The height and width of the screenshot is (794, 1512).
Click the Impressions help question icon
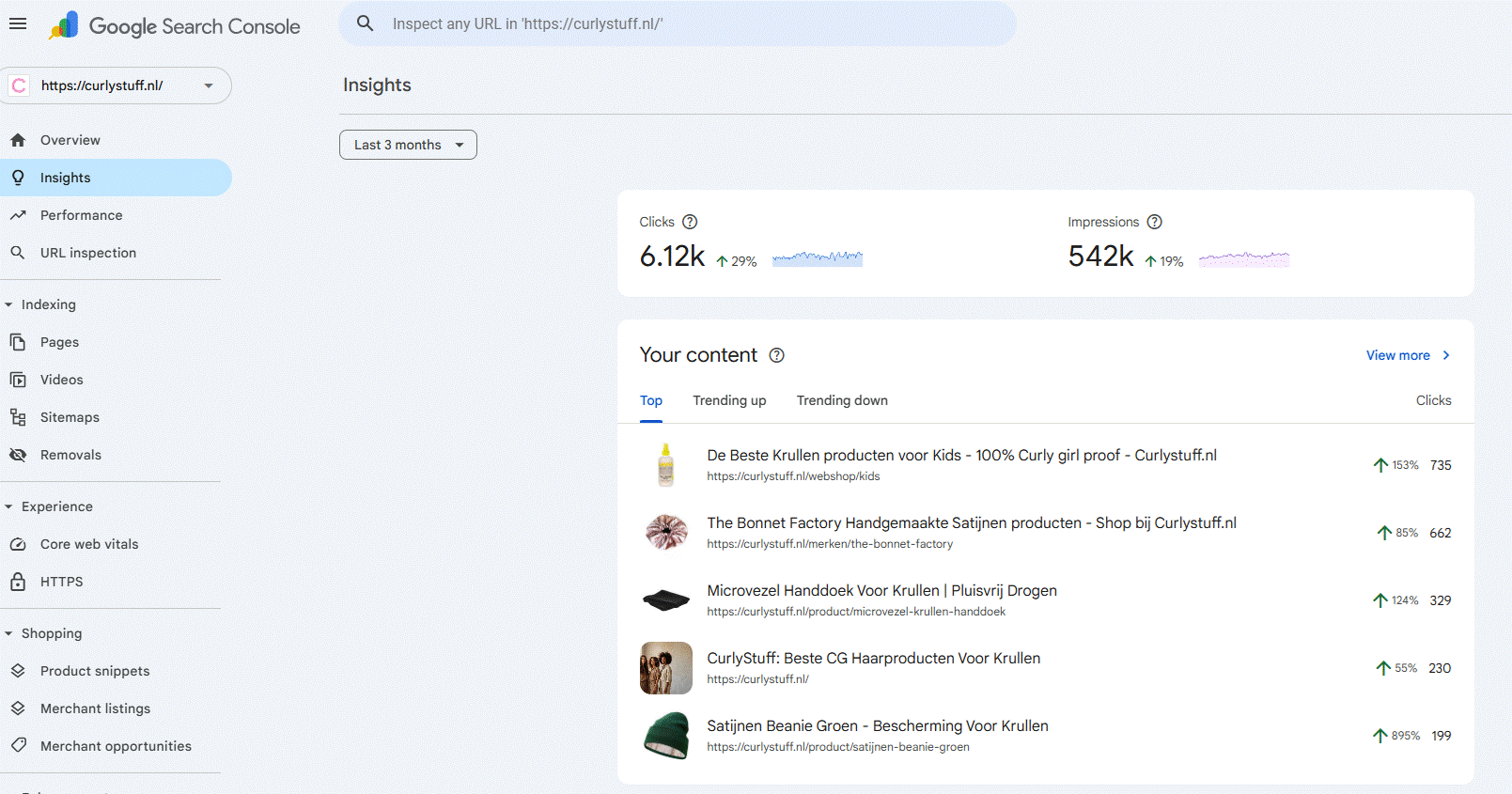[x=1155, y=222]
